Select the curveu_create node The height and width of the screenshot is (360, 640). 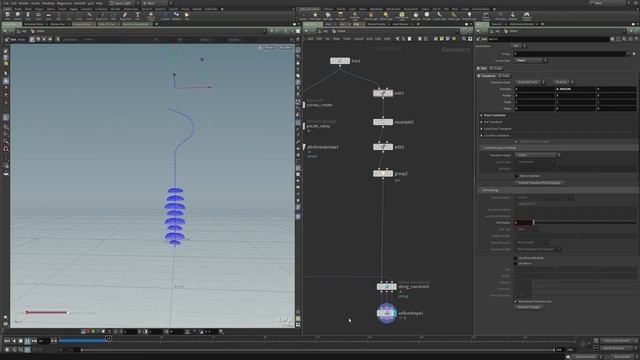[x=319, y=105]
